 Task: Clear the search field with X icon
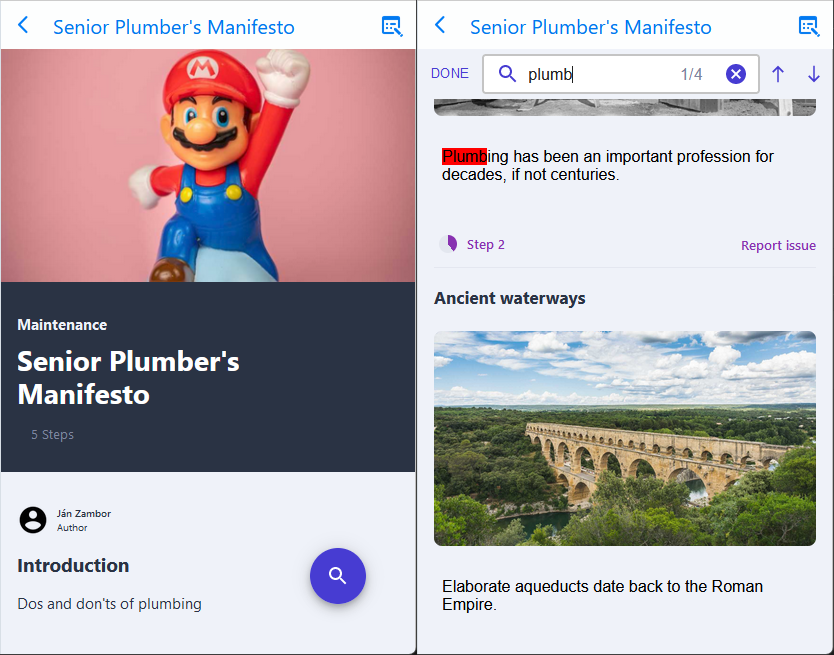pyautogui.click(x=736, y=74)
